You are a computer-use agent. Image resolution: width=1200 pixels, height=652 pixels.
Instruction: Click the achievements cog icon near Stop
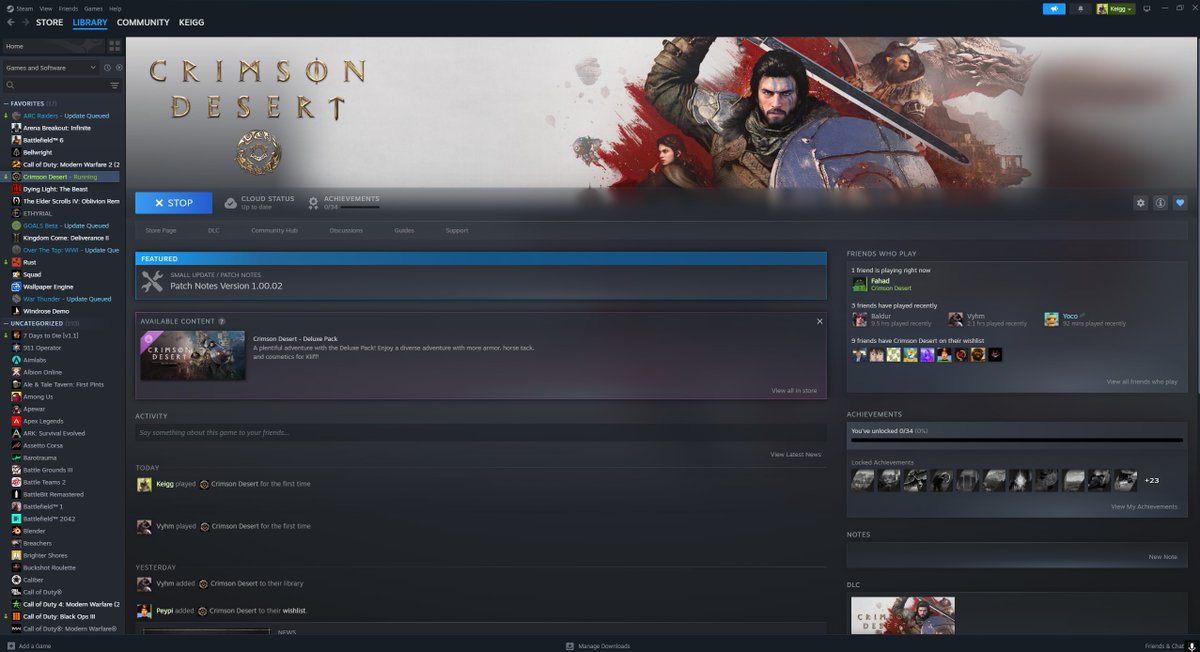pyautogui.click(x=313, y=203)
